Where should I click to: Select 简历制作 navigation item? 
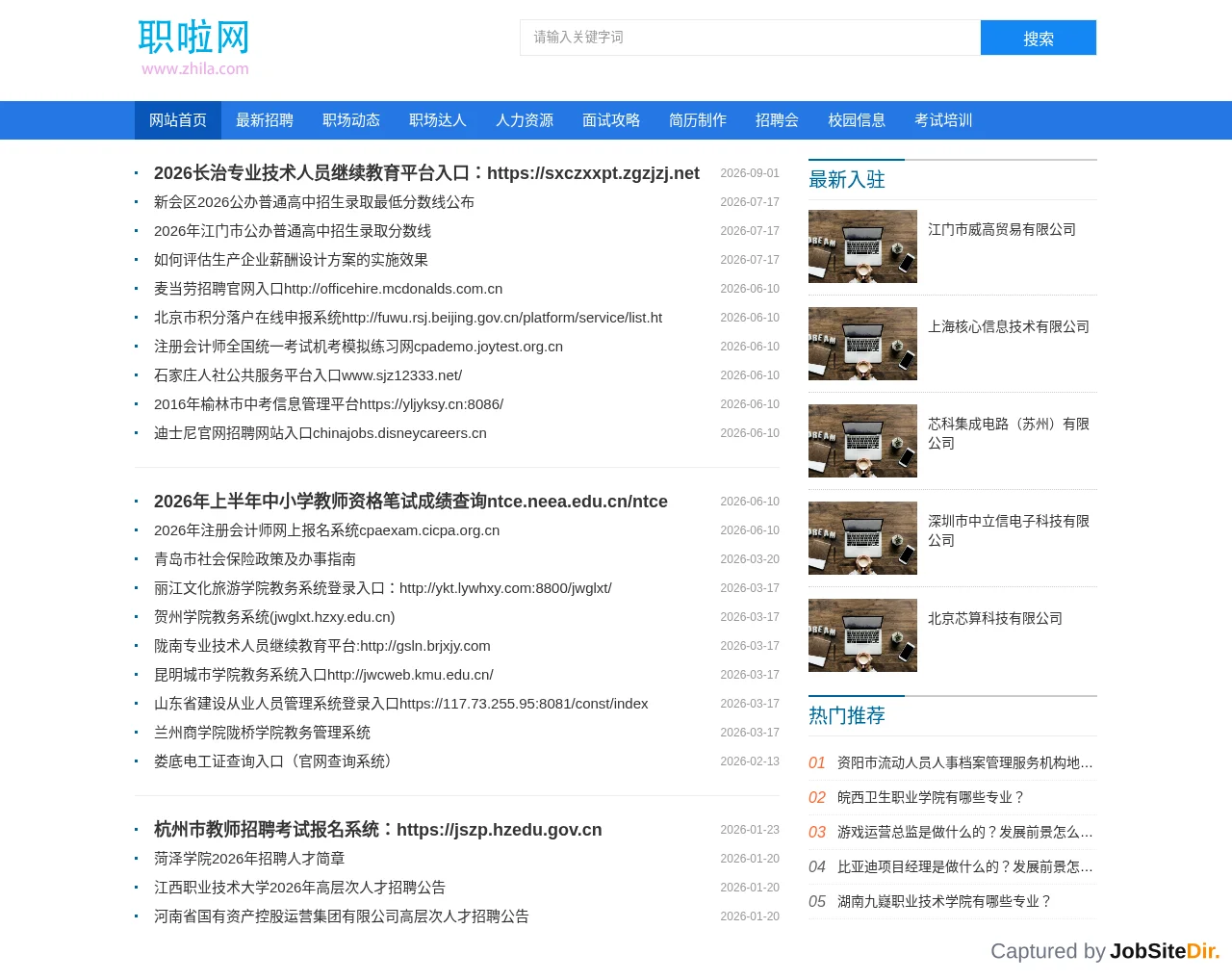click(x=698, y=120)
